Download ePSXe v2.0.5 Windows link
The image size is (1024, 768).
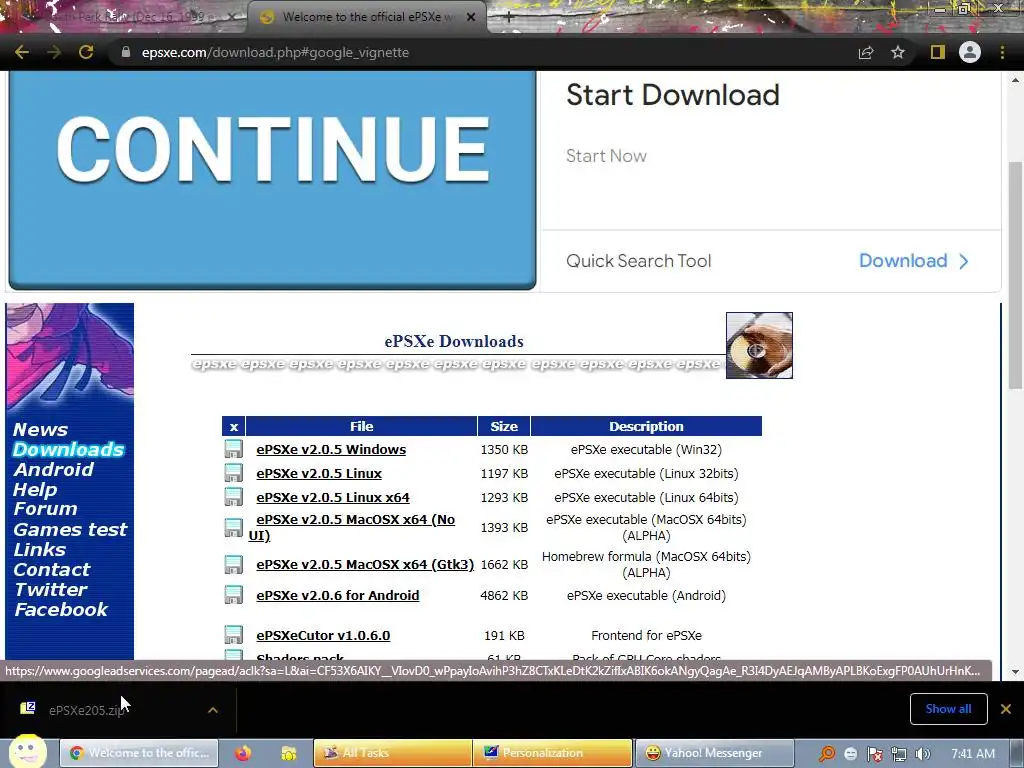tap(331, 449)
